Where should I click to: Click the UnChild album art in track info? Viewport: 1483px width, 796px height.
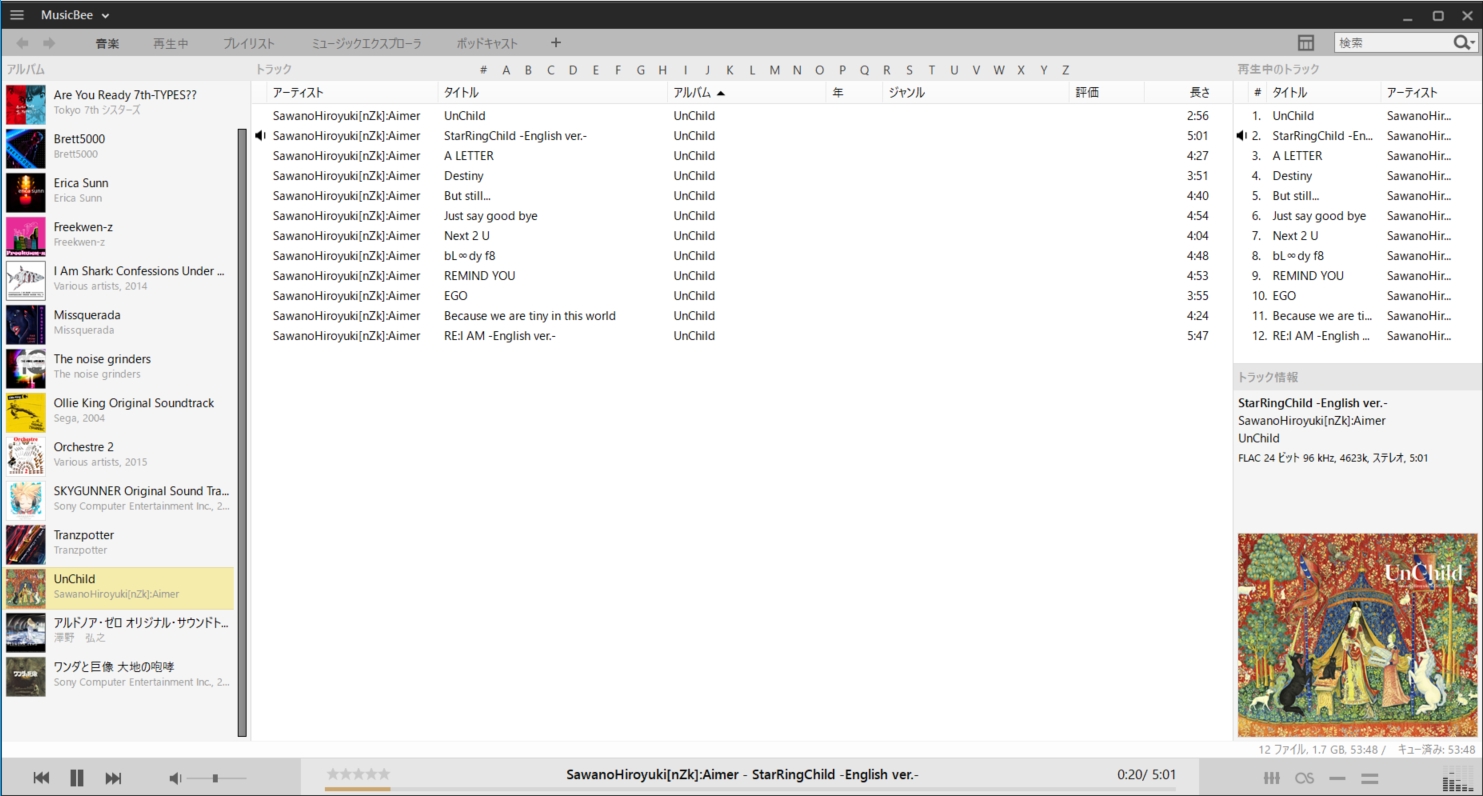point(1357,635)
